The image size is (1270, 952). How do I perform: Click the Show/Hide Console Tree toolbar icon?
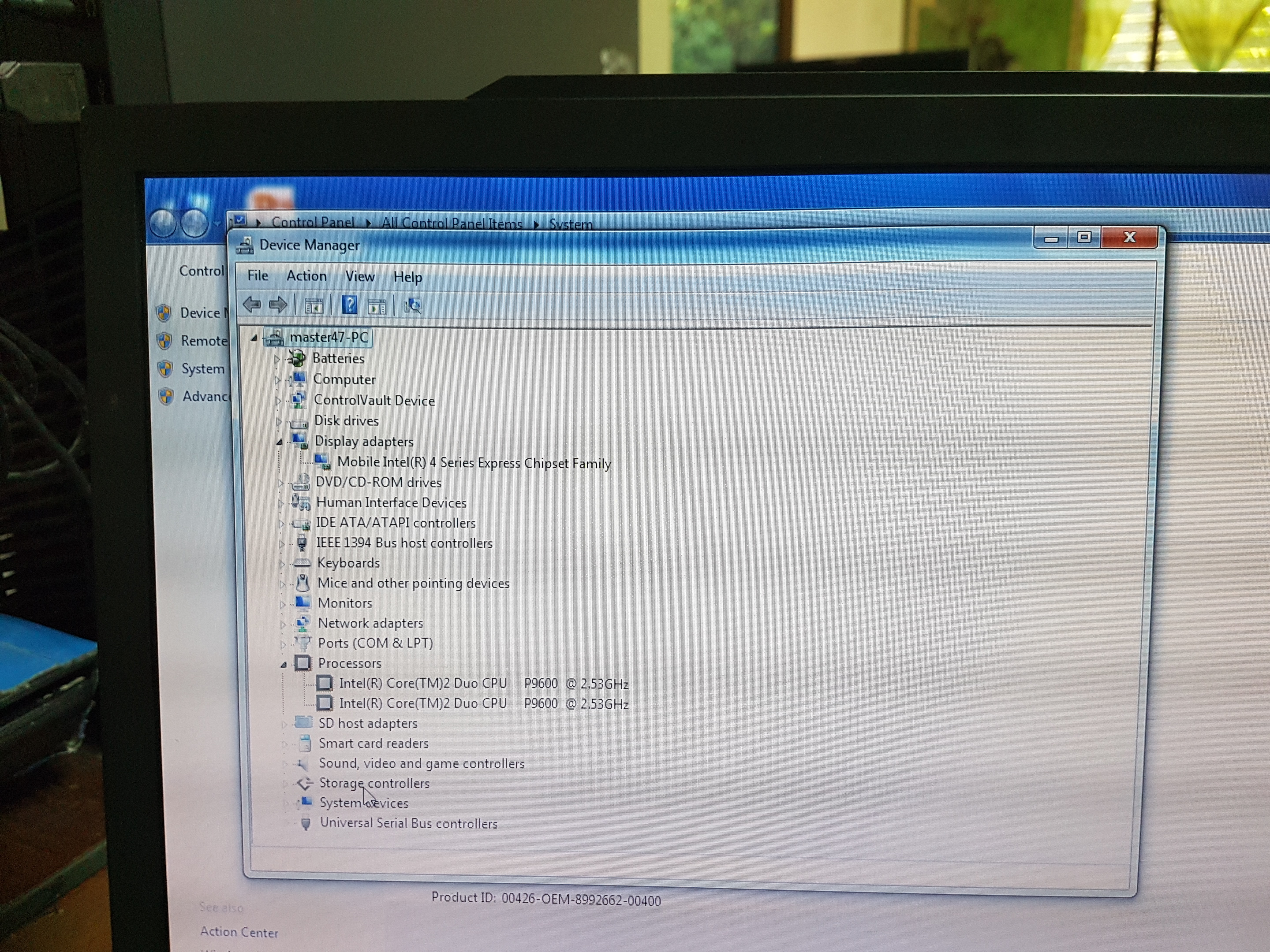coord(314,306)
